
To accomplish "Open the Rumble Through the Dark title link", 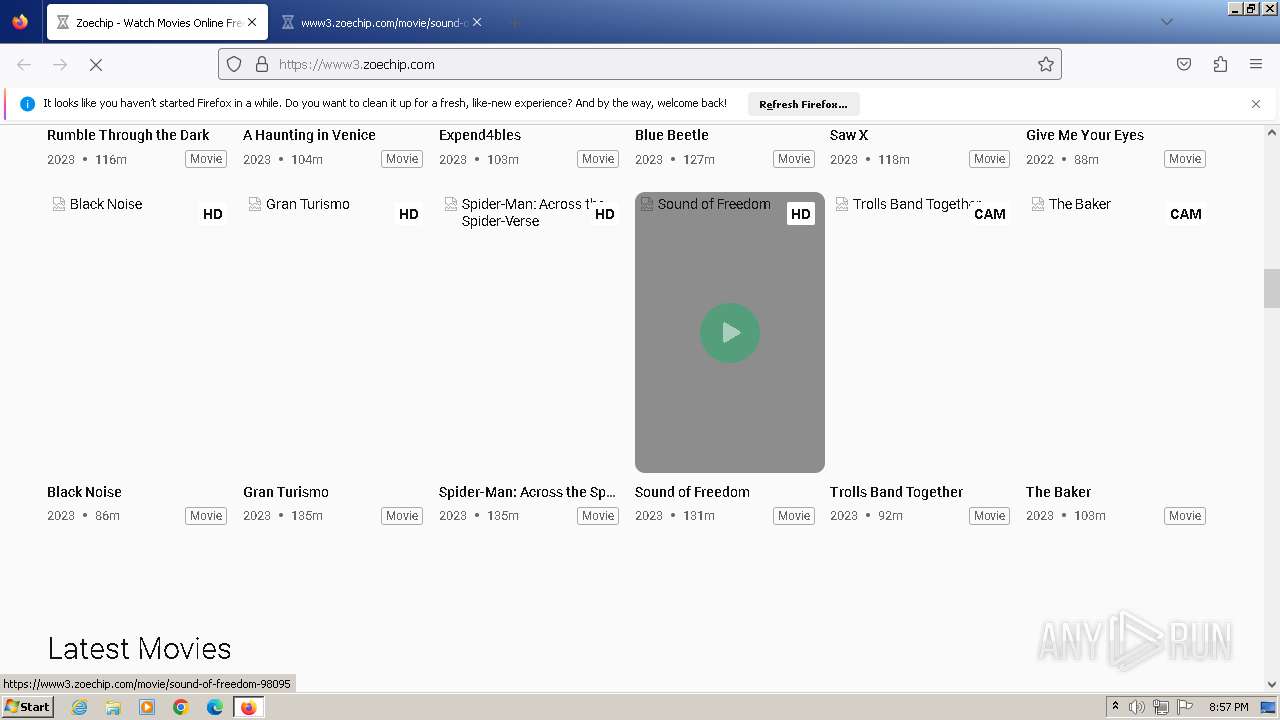I will (x=128, y=135).
